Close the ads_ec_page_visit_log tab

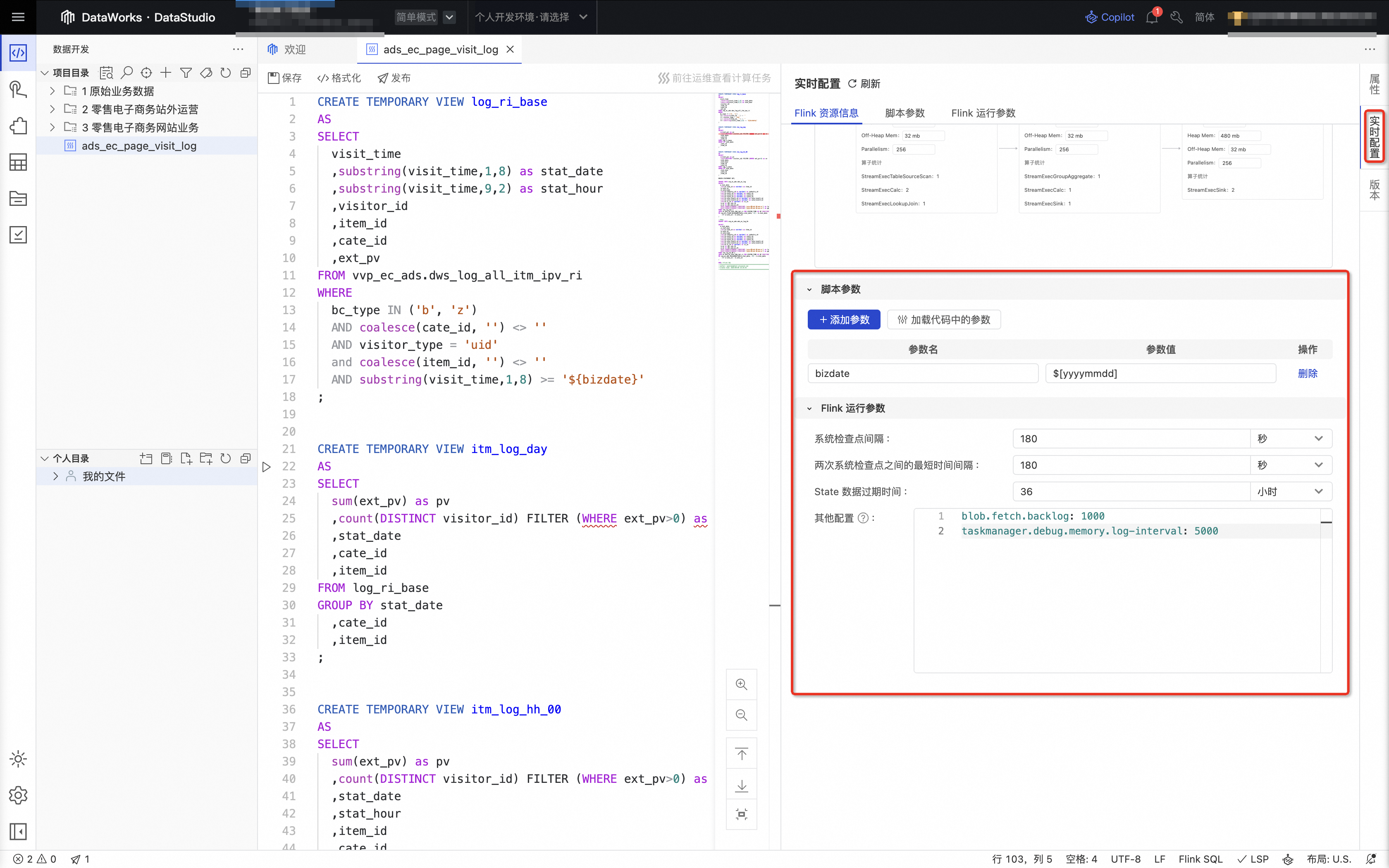510,49
